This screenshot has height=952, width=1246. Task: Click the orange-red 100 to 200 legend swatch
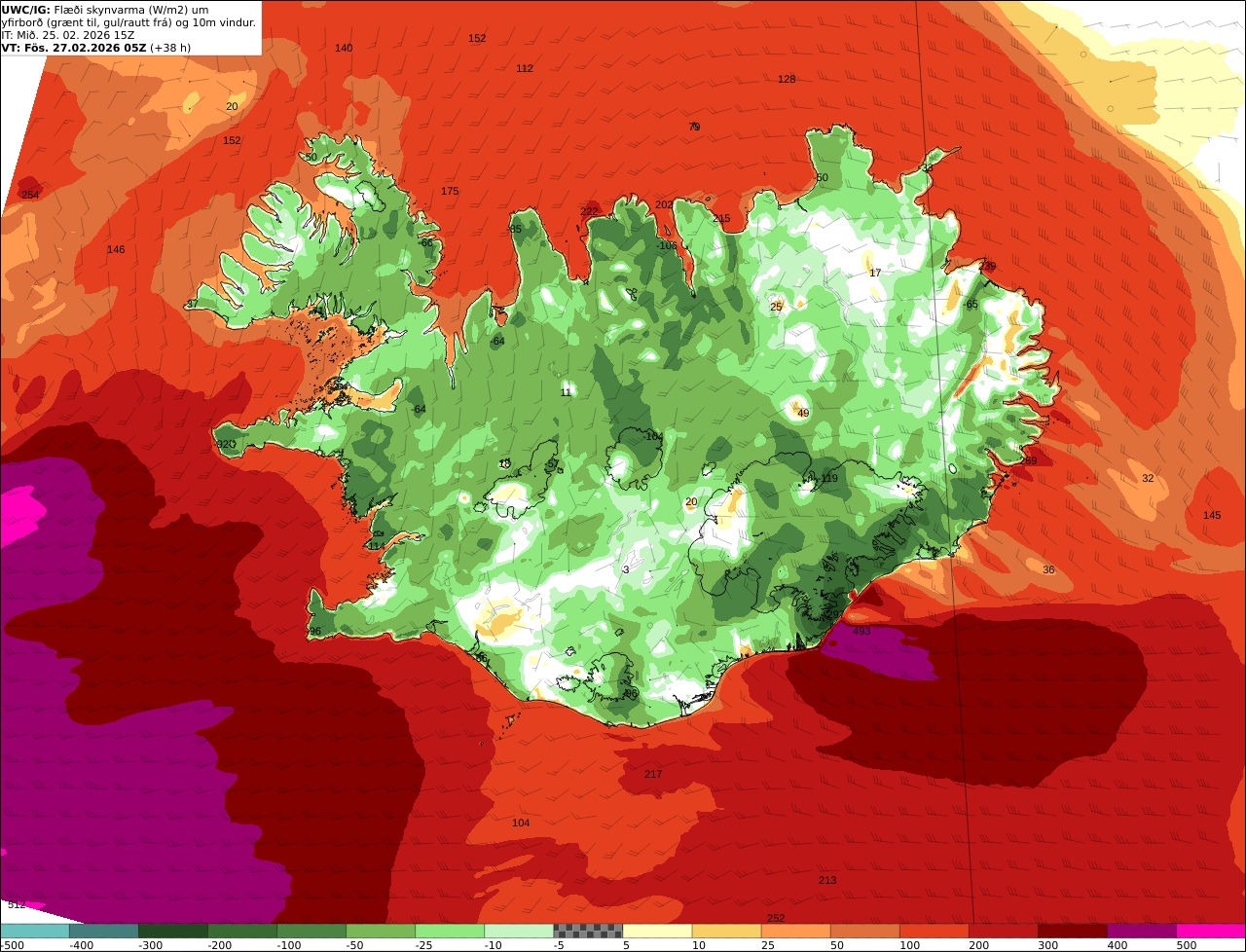[934, 931]
